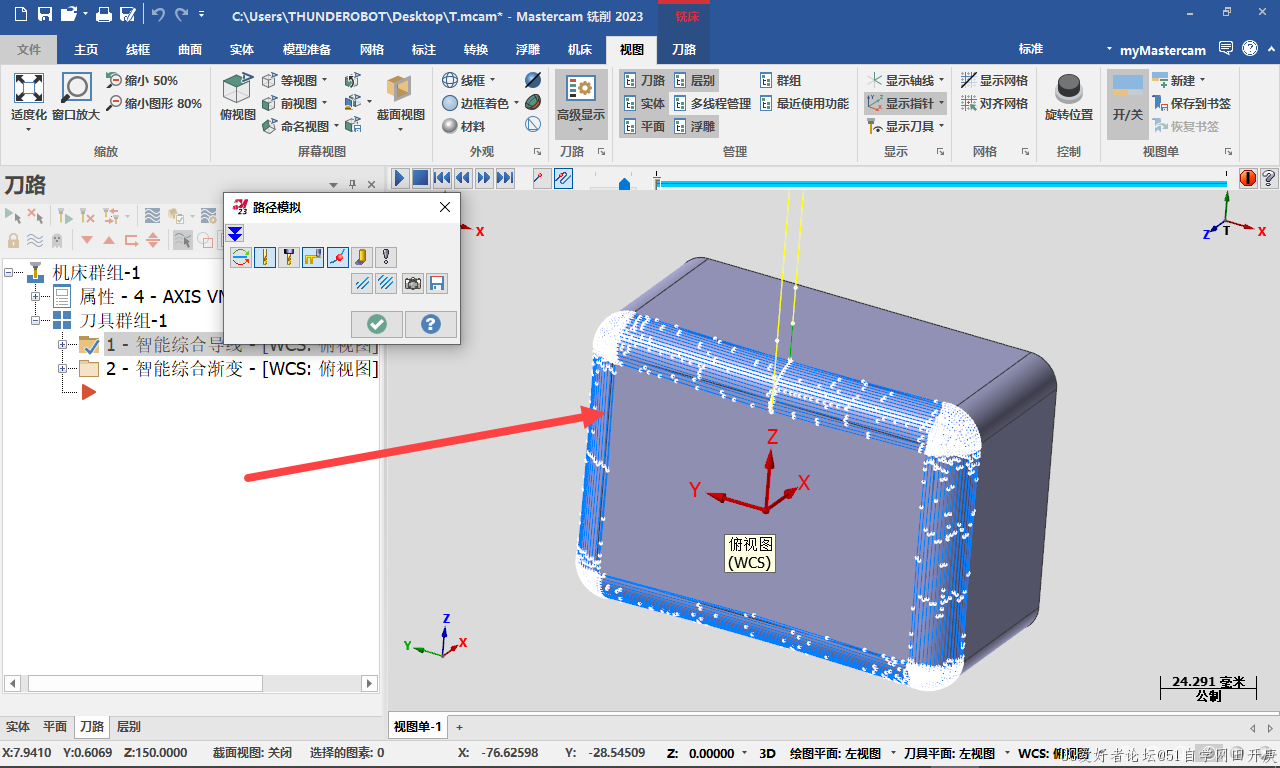1280x768 pixels.
Task: Toggle the 浮雕 manager panel
Action: (x=695, y=126)
